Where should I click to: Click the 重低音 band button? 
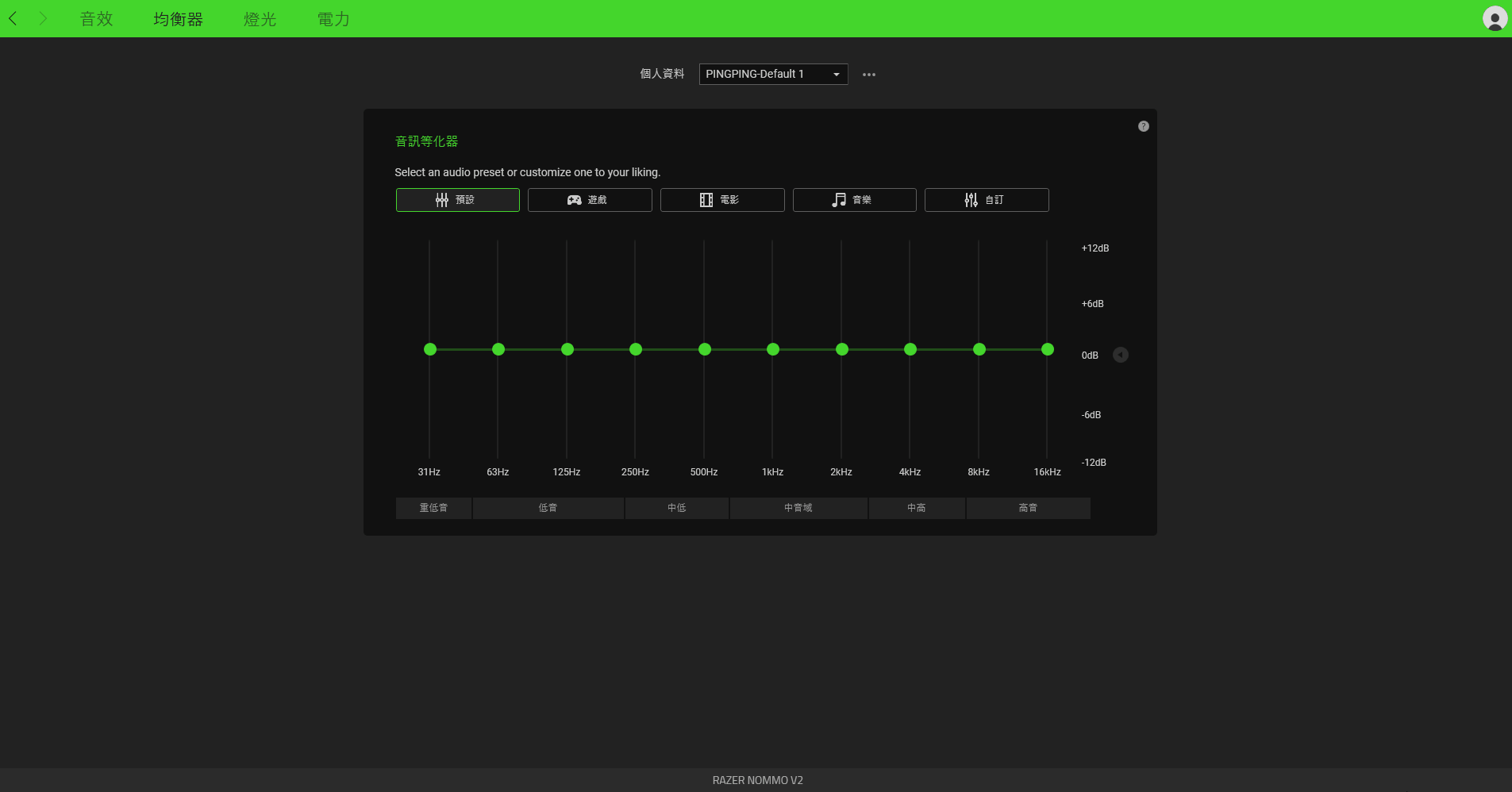tap(433, 508)
